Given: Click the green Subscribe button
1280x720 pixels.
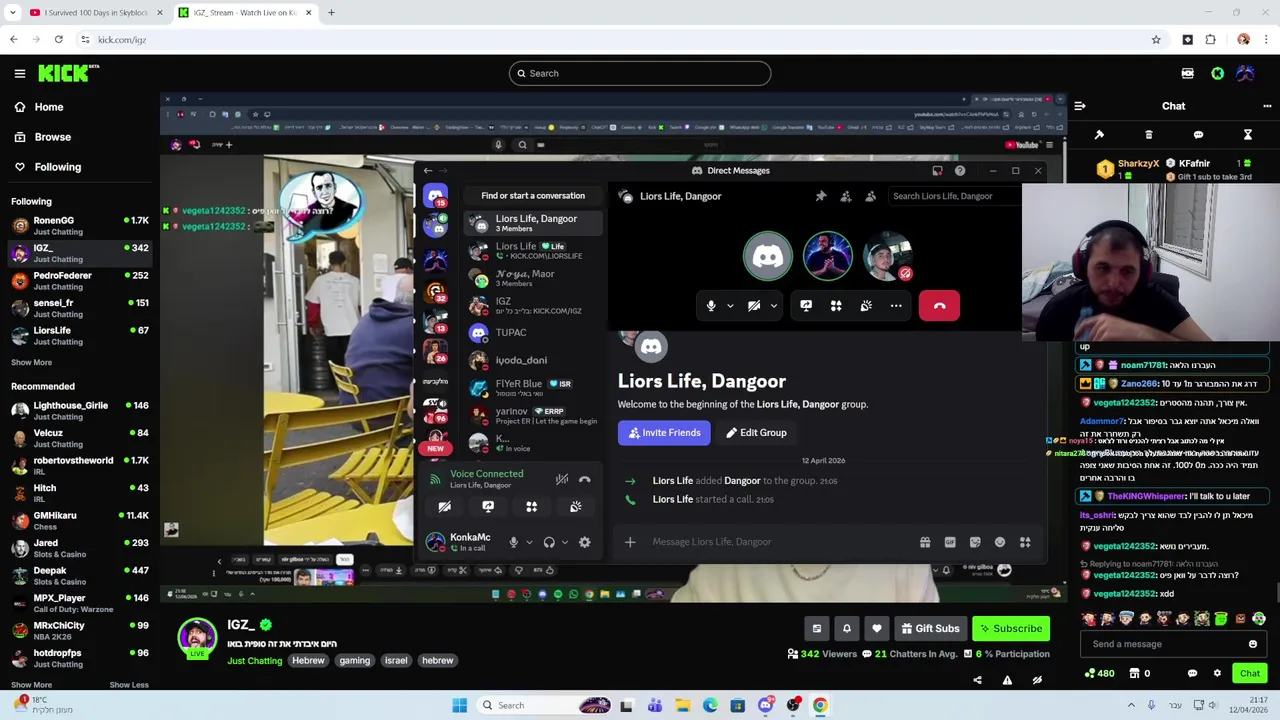Looking at the screenshot, I should [1011, 628].
